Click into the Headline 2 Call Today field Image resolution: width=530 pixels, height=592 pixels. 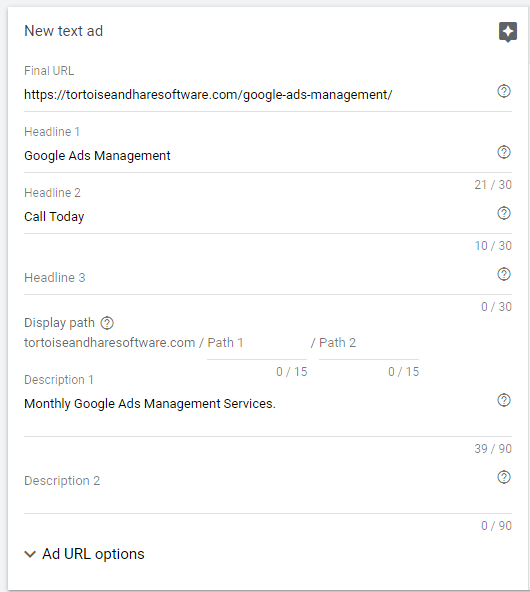click(x=257, y=217)
